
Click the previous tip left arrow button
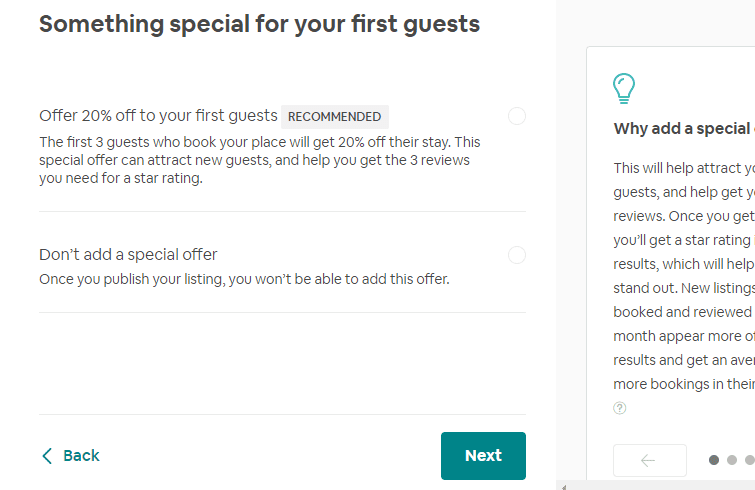650,461
